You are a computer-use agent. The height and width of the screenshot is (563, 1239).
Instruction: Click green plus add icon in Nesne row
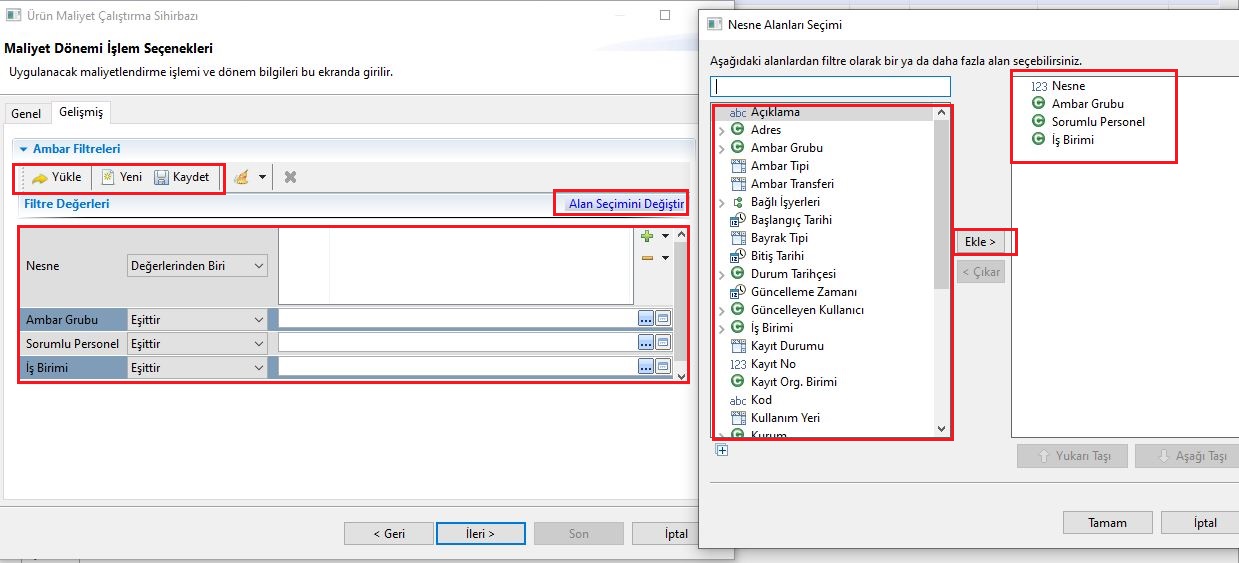[x=647, y=236]
